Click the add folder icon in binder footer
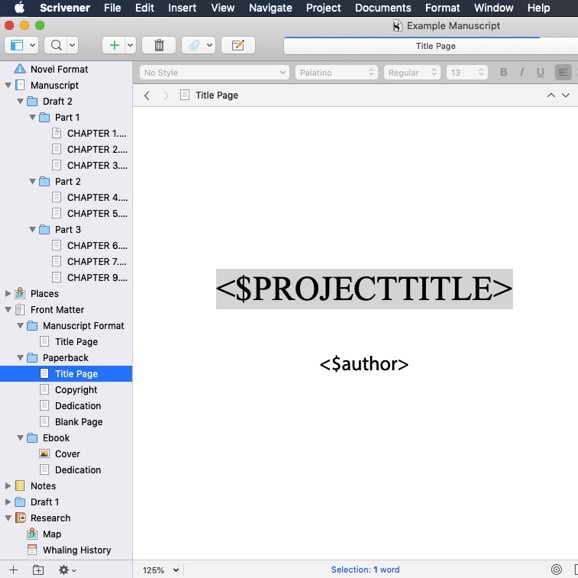This screenshot has height=578, width=578. click(x=38, y=570)
